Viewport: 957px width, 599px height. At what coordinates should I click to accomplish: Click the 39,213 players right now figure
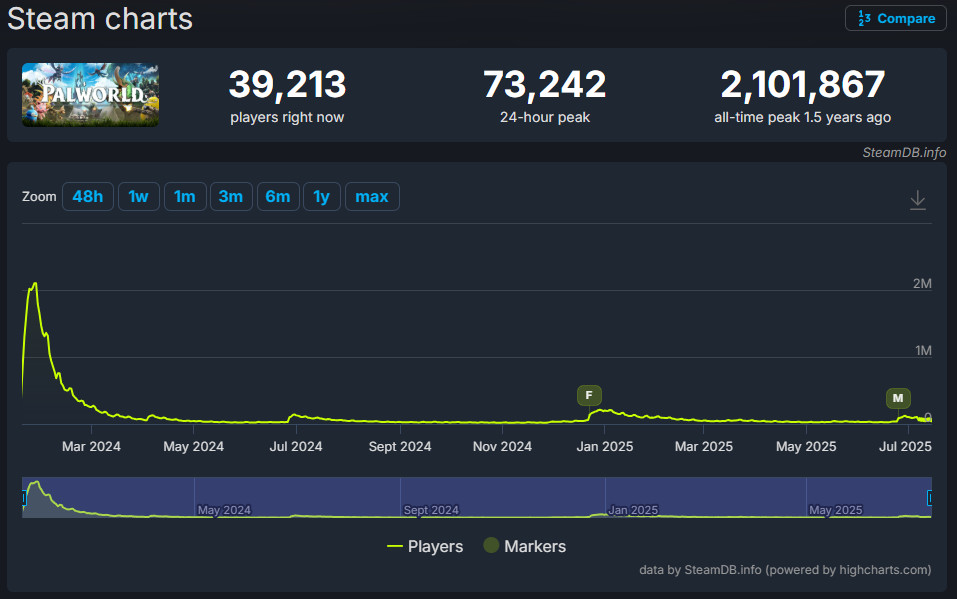(x=287, y=84)
